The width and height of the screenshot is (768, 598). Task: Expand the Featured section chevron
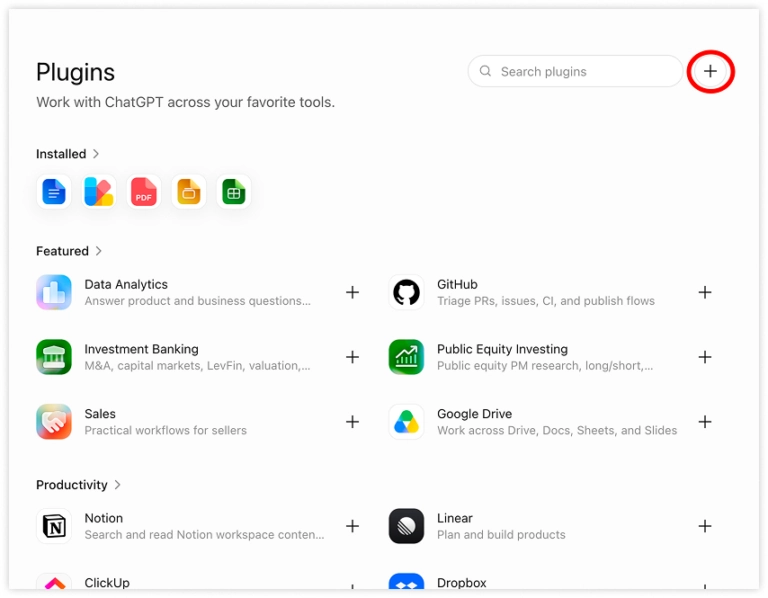point(98,251)
